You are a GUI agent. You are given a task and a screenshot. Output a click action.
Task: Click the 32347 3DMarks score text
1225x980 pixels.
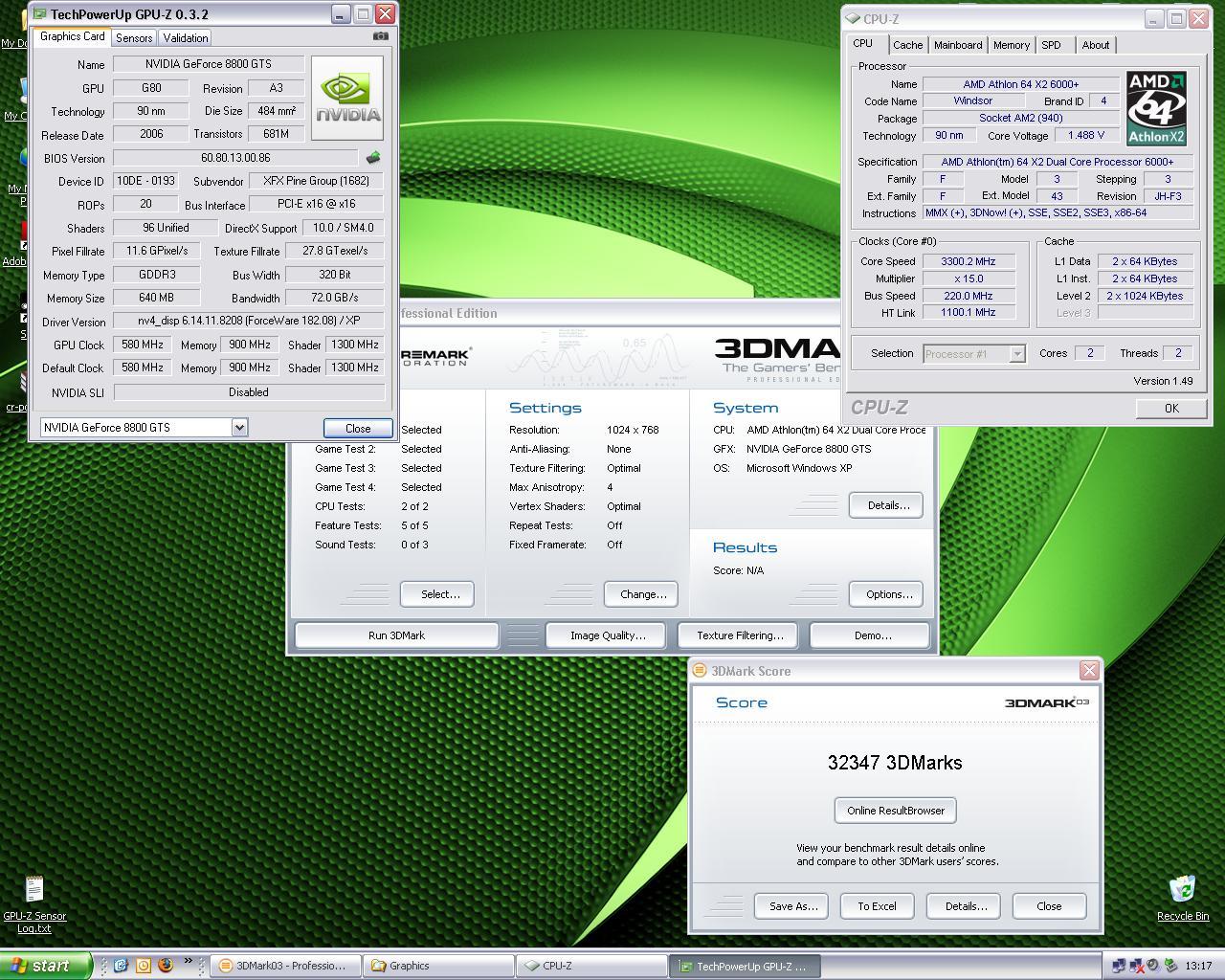(x=895, y=763)
